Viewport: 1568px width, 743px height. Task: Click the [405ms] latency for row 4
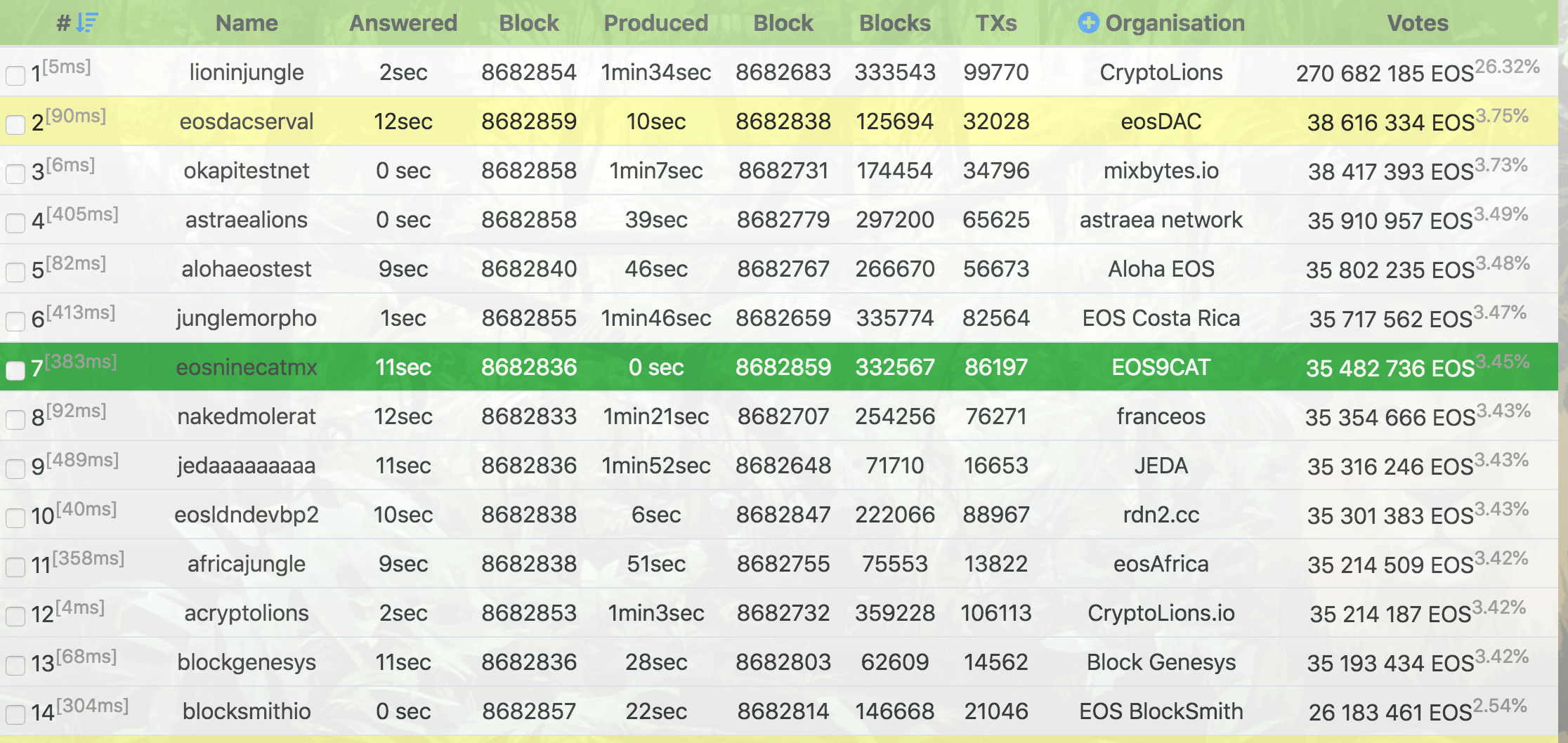[82, 214]
